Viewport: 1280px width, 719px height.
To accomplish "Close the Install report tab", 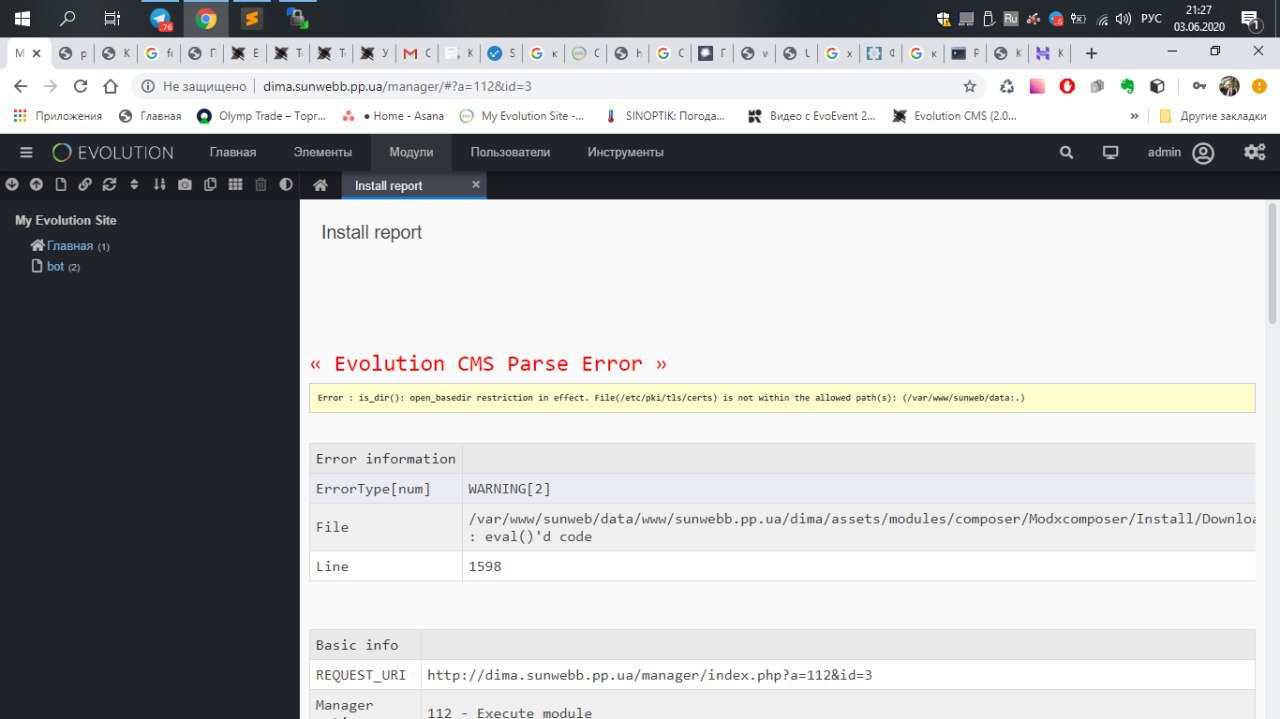I will [x=476, y=184].
